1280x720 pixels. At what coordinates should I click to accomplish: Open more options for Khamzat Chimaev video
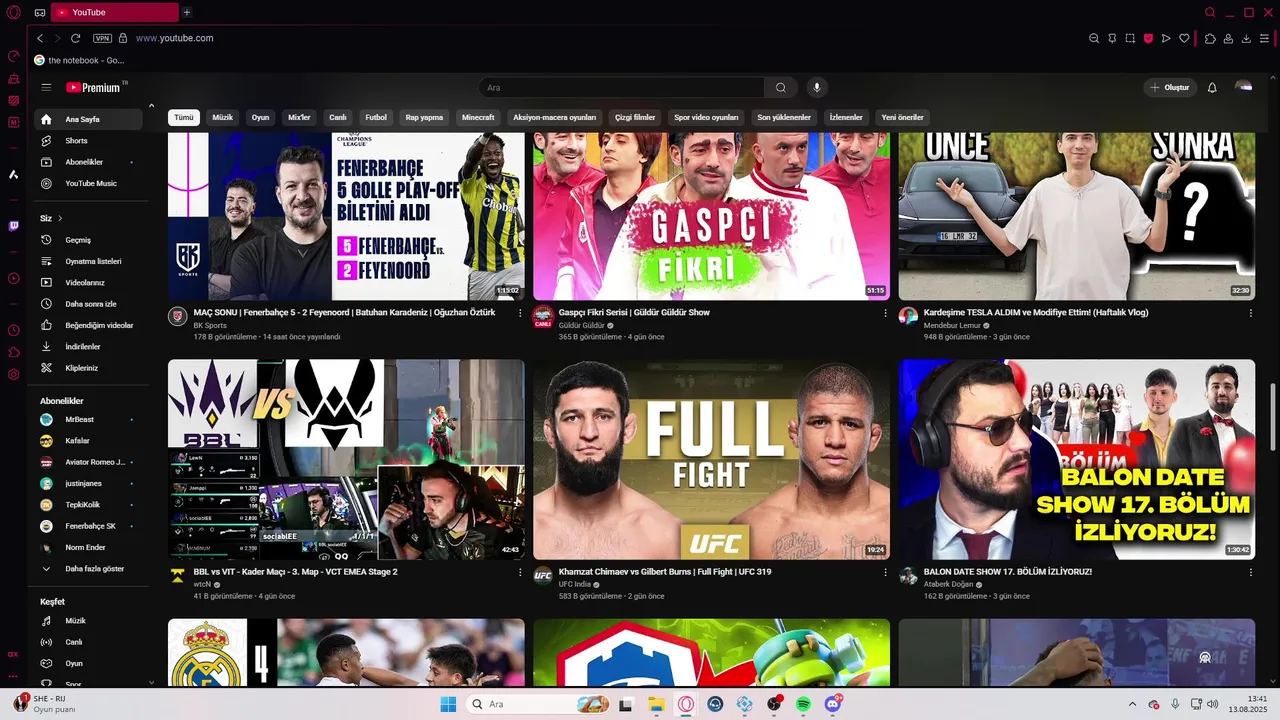(x=885, y=572)
